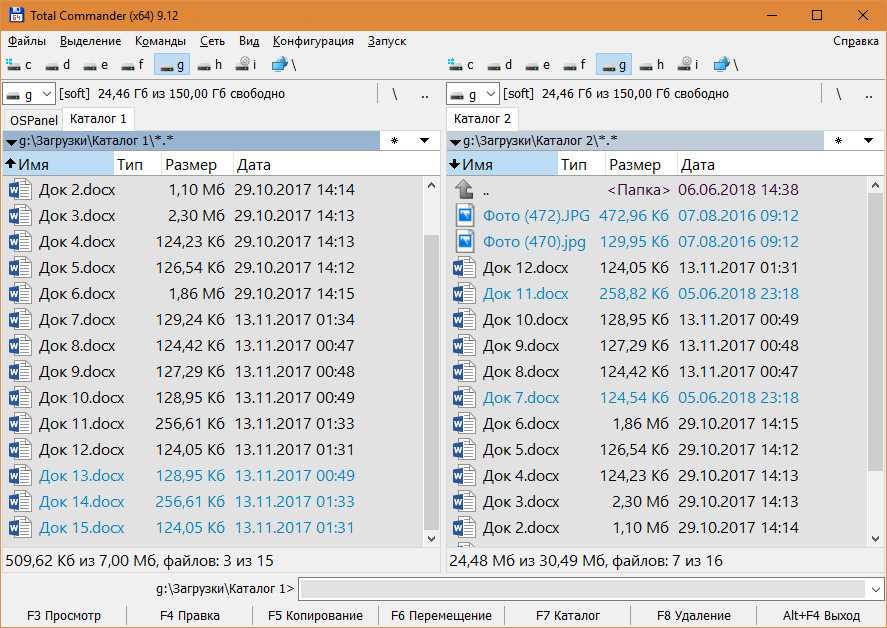Select drive c in left drive bar
Screen dimensions: 887x628
tap(19, 65)
